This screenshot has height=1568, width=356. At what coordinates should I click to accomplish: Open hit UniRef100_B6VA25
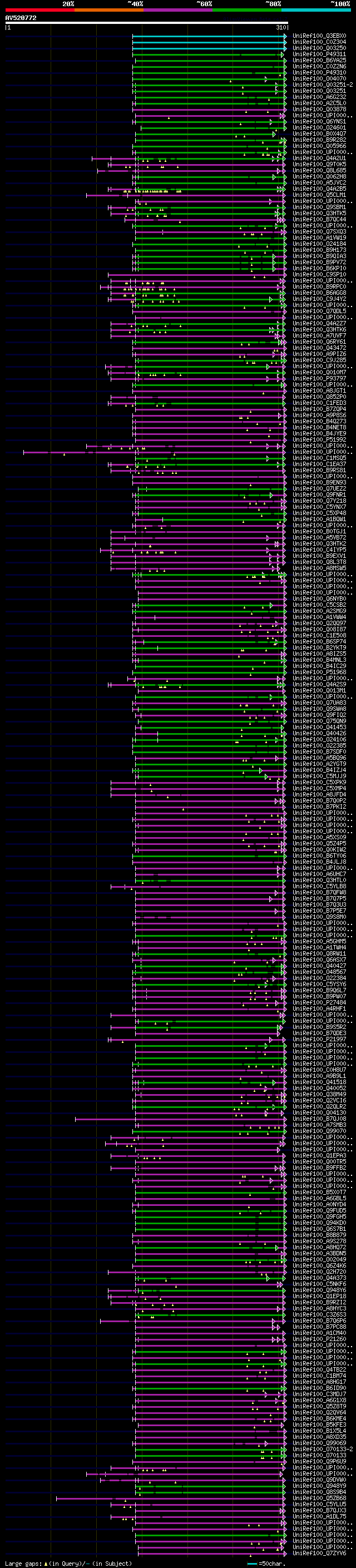click(x=319, y=60)
